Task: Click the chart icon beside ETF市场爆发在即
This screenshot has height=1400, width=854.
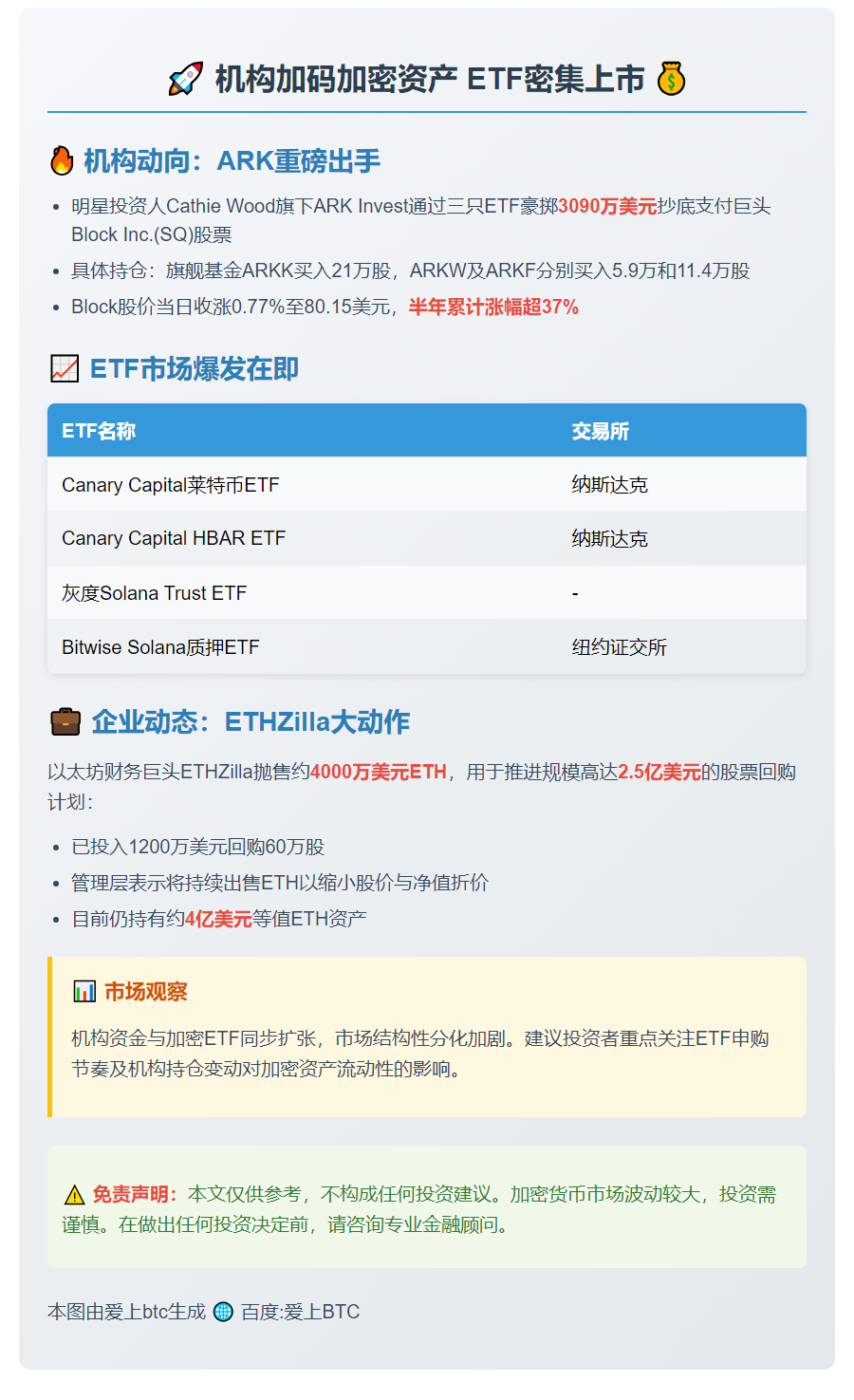Action: 63,369
